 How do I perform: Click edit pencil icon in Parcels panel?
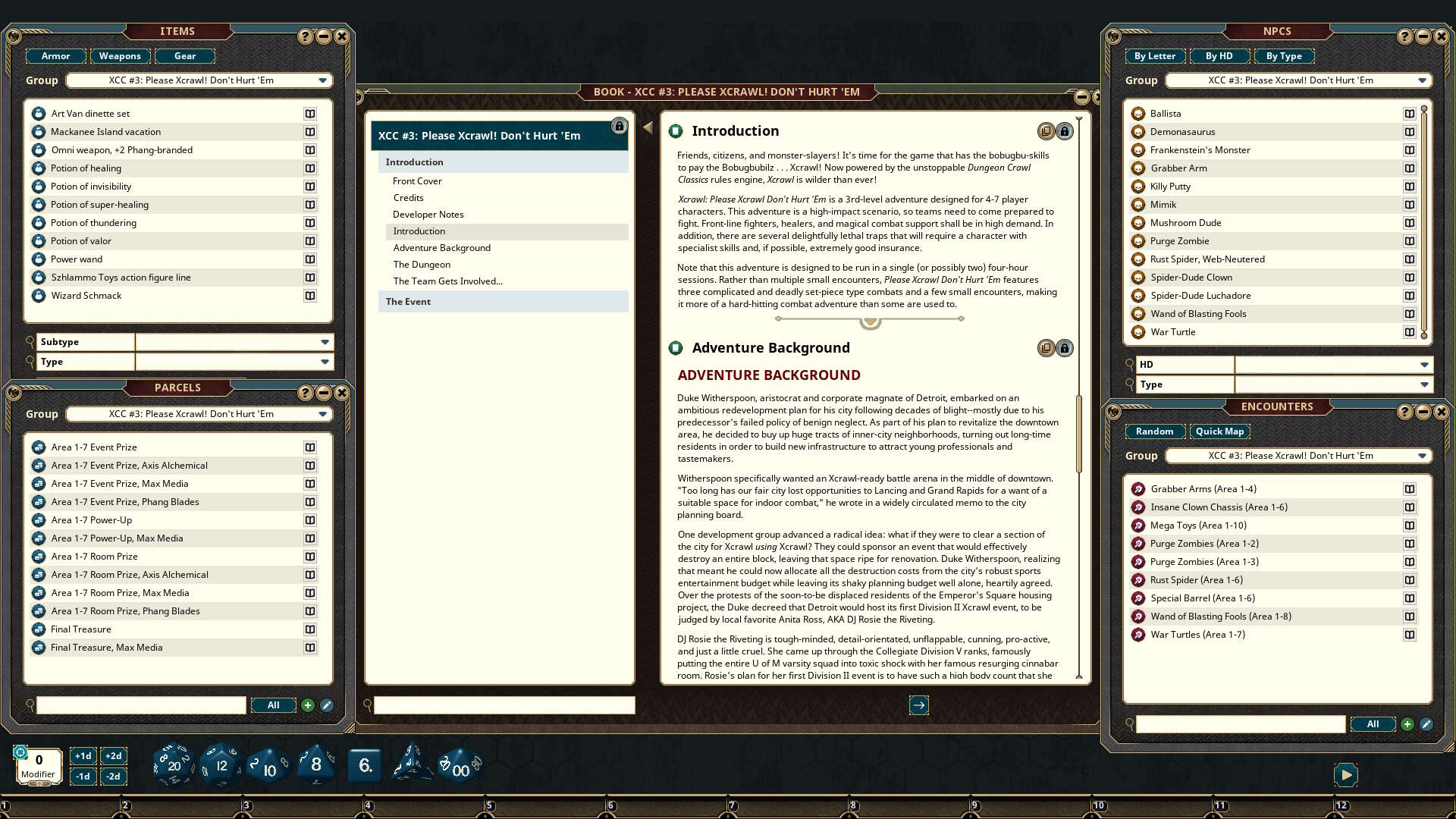pos(326,705)
